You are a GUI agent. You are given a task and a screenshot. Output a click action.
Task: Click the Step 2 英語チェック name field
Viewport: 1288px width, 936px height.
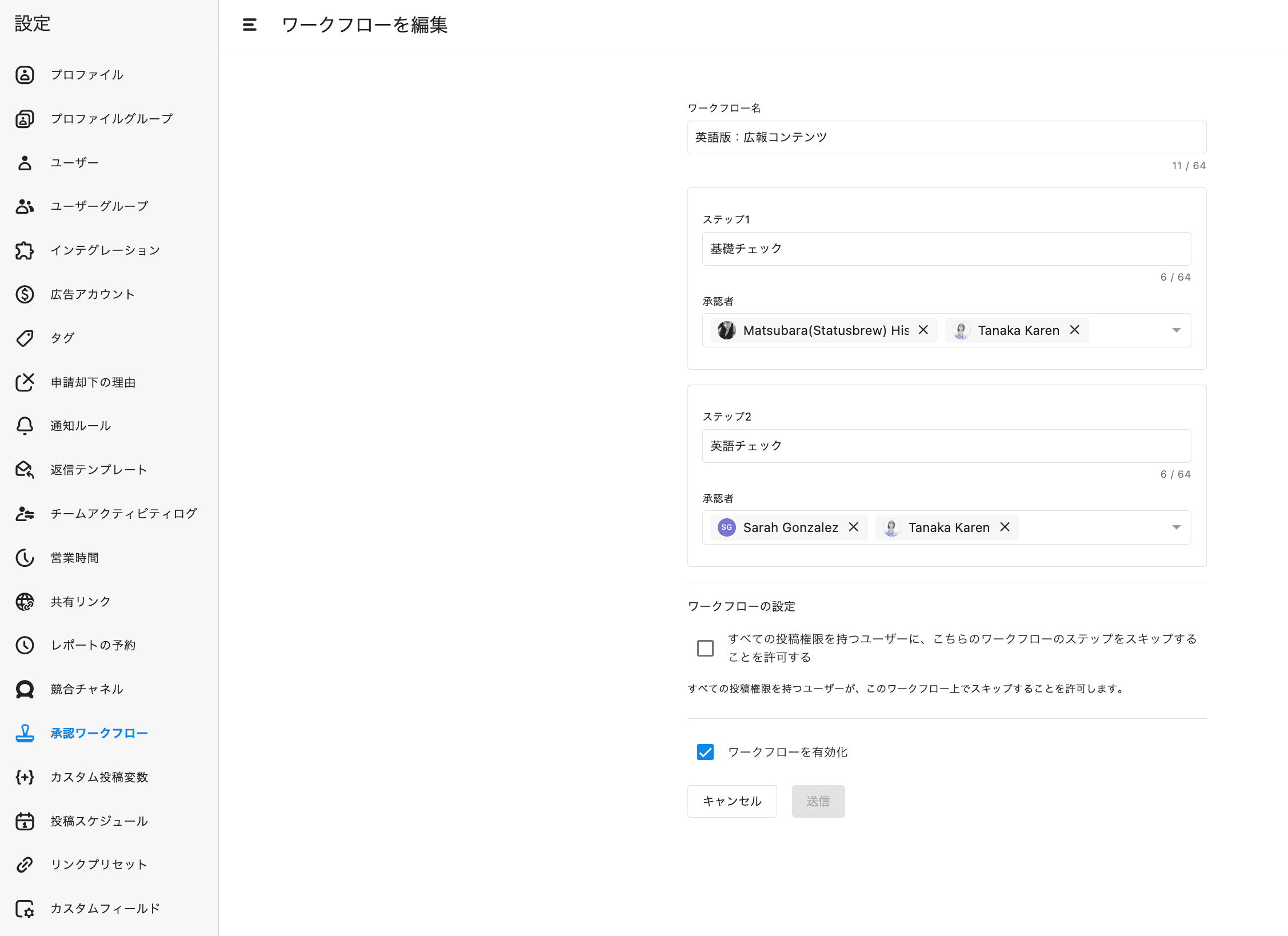[x=946, y=446]
